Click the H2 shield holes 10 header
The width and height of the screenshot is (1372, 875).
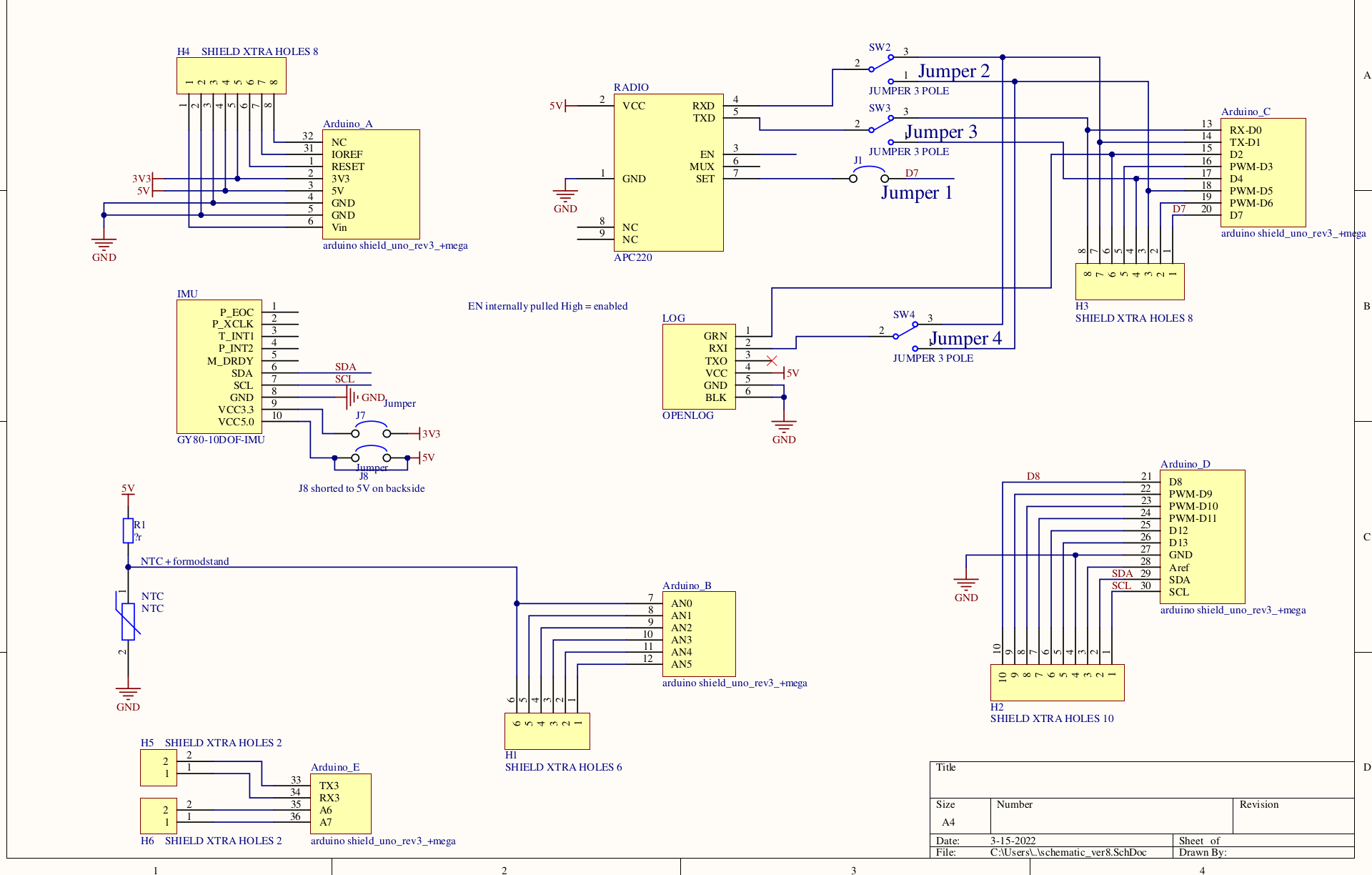point(1056,683)
